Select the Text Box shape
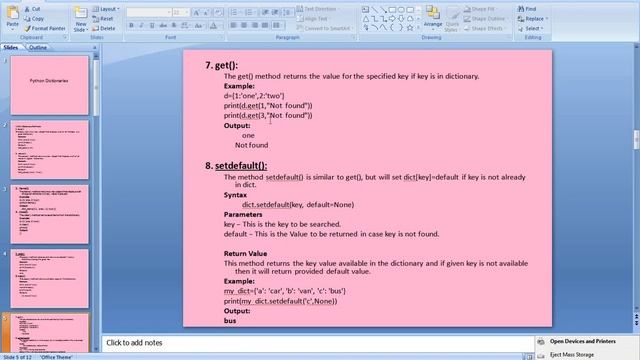Screen dimensions: 640x360 (365, 9)
